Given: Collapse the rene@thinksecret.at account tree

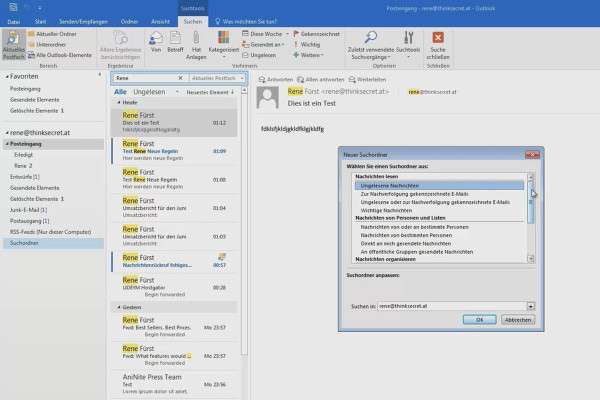Looking at the screenshot, I should click(7, 133).
